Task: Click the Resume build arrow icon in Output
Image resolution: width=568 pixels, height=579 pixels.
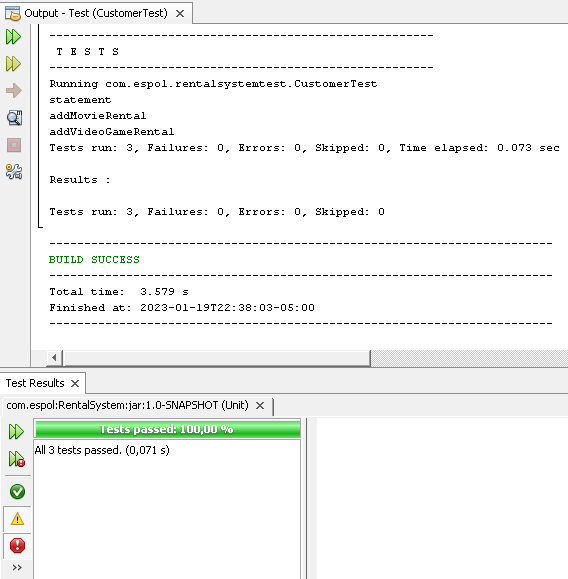Action: coord(14,90)
